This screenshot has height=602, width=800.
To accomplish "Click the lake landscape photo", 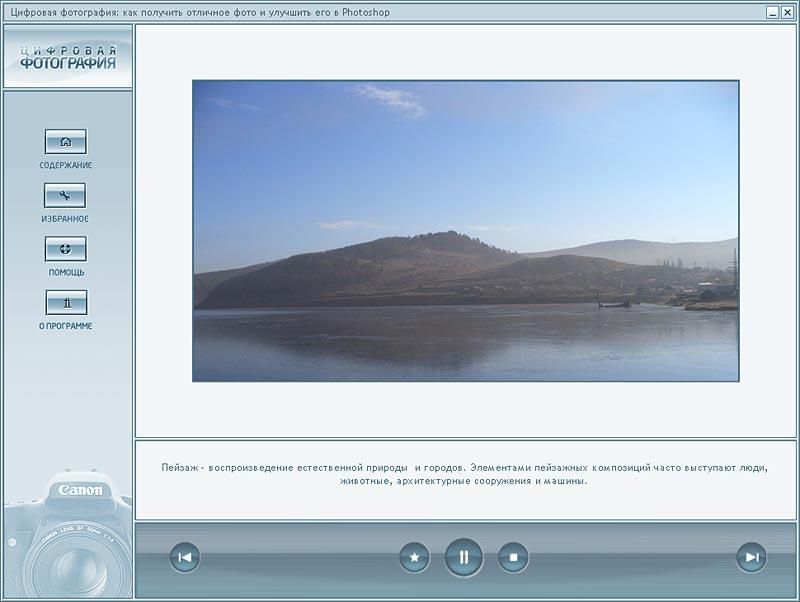I will (465, 231).
